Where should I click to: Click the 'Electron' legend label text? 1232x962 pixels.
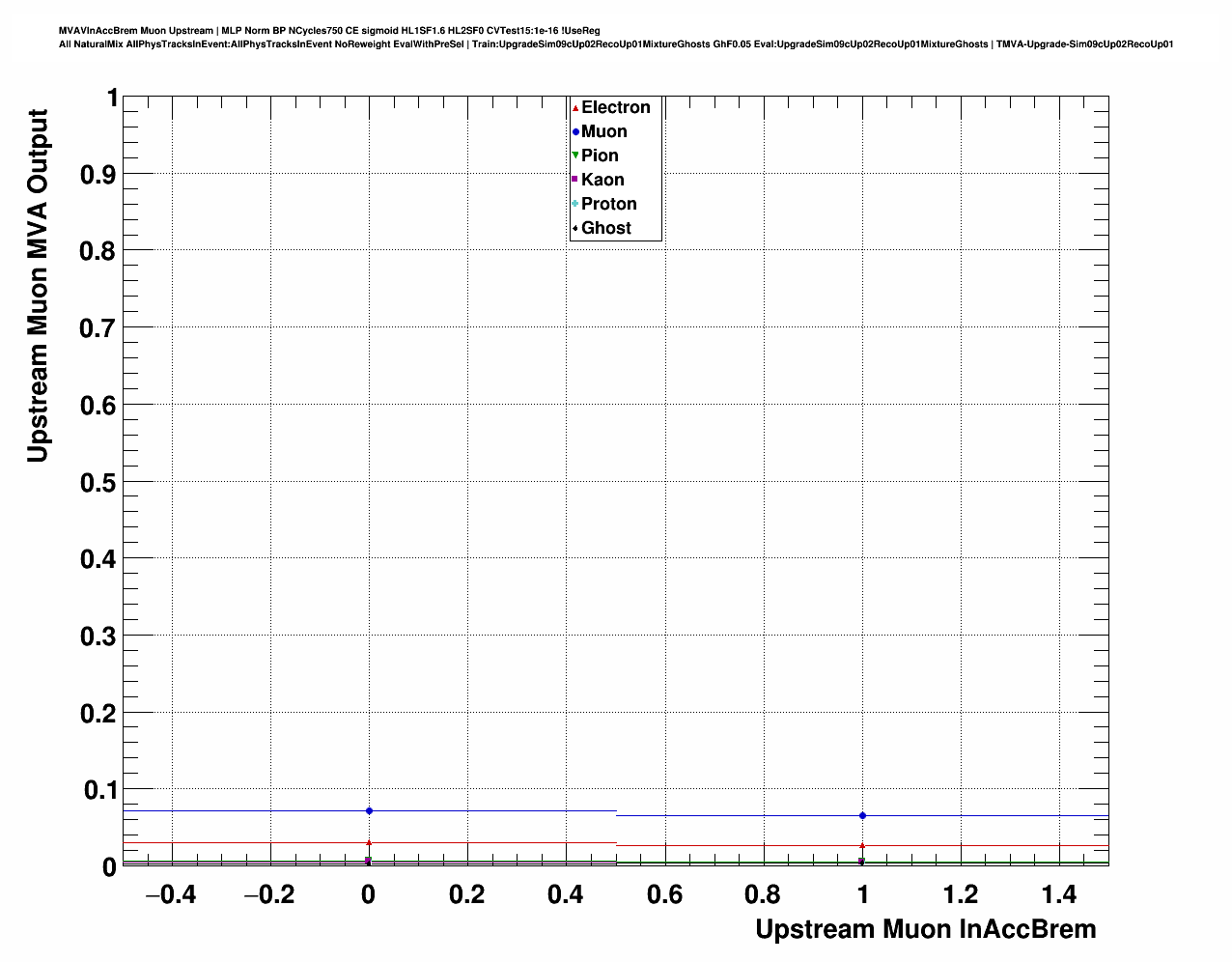click(615, 108)
